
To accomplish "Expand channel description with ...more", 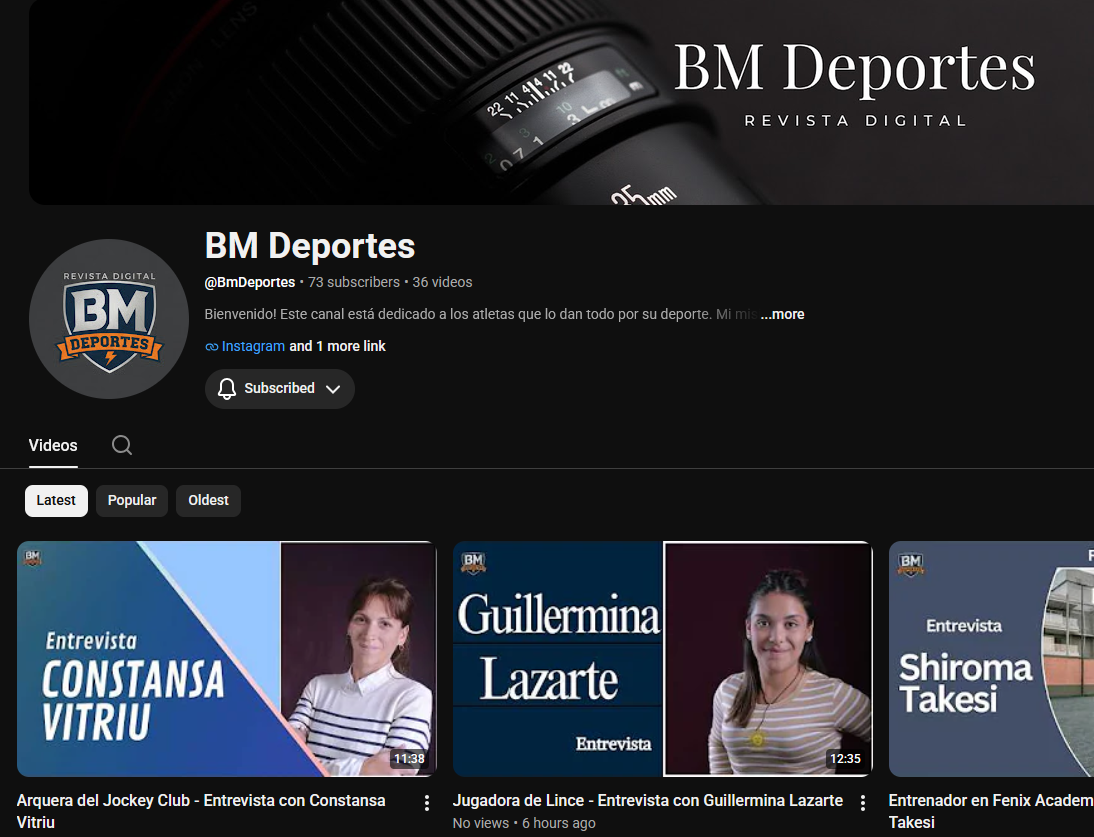I will tap(782, 315).
